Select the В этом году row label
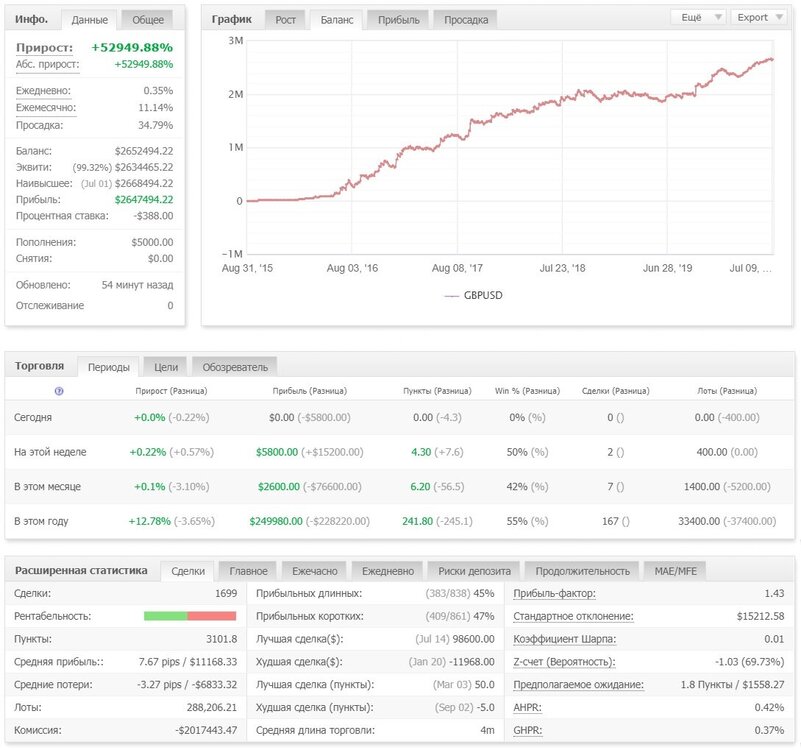This screenshot has height=750, width=801. [41, 522]
